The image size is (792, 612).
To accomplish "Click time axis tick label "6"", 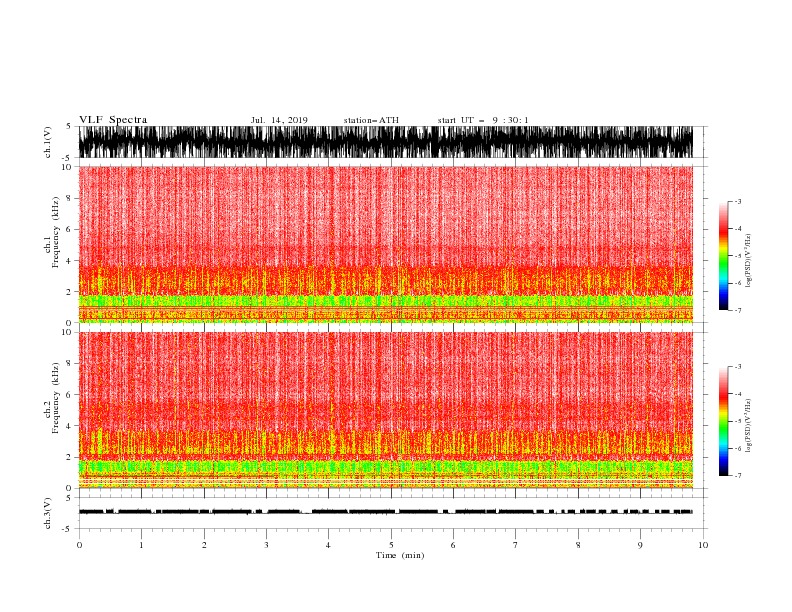I will pos(453,545).
